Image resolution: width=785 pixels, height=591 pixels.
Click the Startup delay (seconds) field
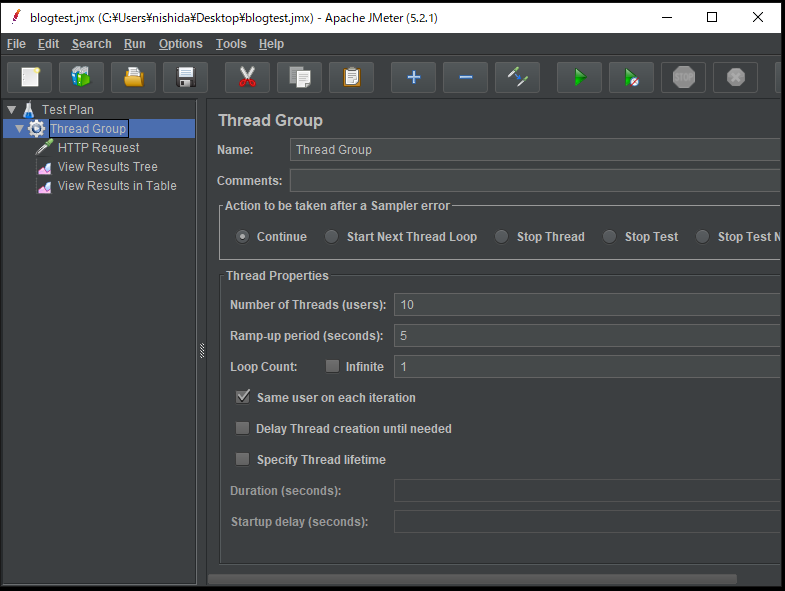587,522
